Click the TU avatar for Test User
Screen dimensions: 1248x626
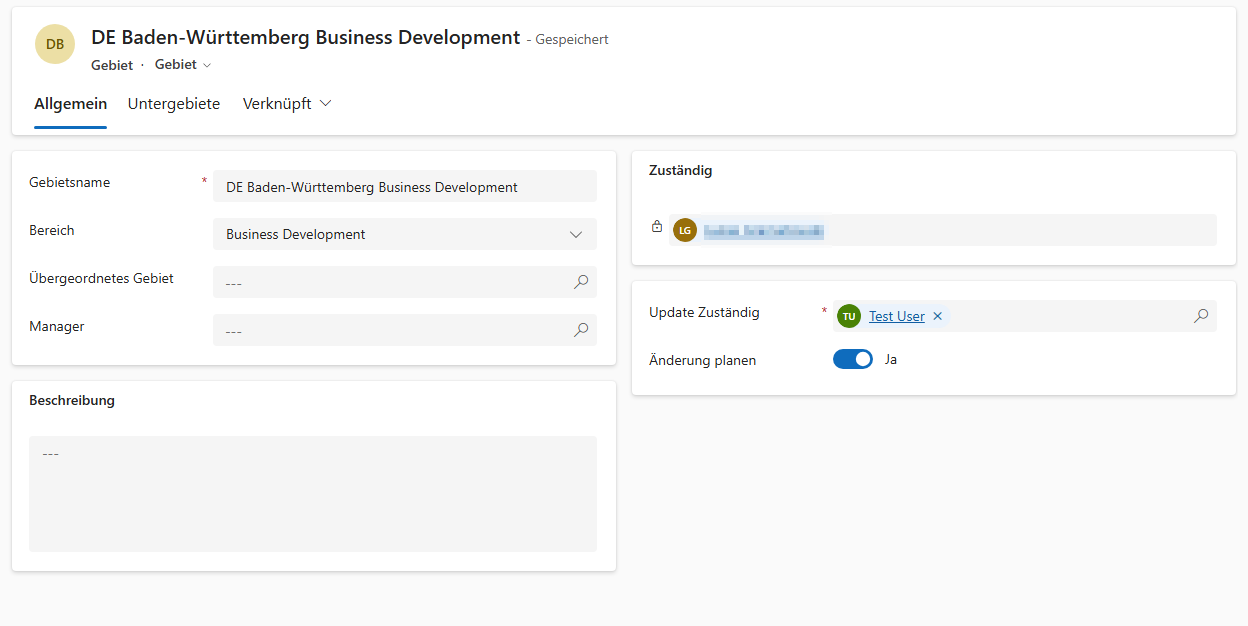[849, 316]
